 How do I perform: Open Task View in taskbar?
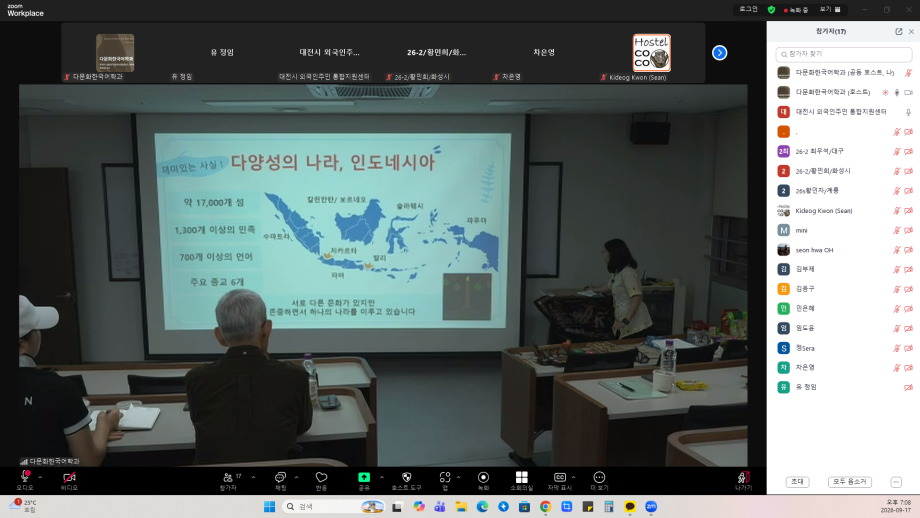[397, 507]
